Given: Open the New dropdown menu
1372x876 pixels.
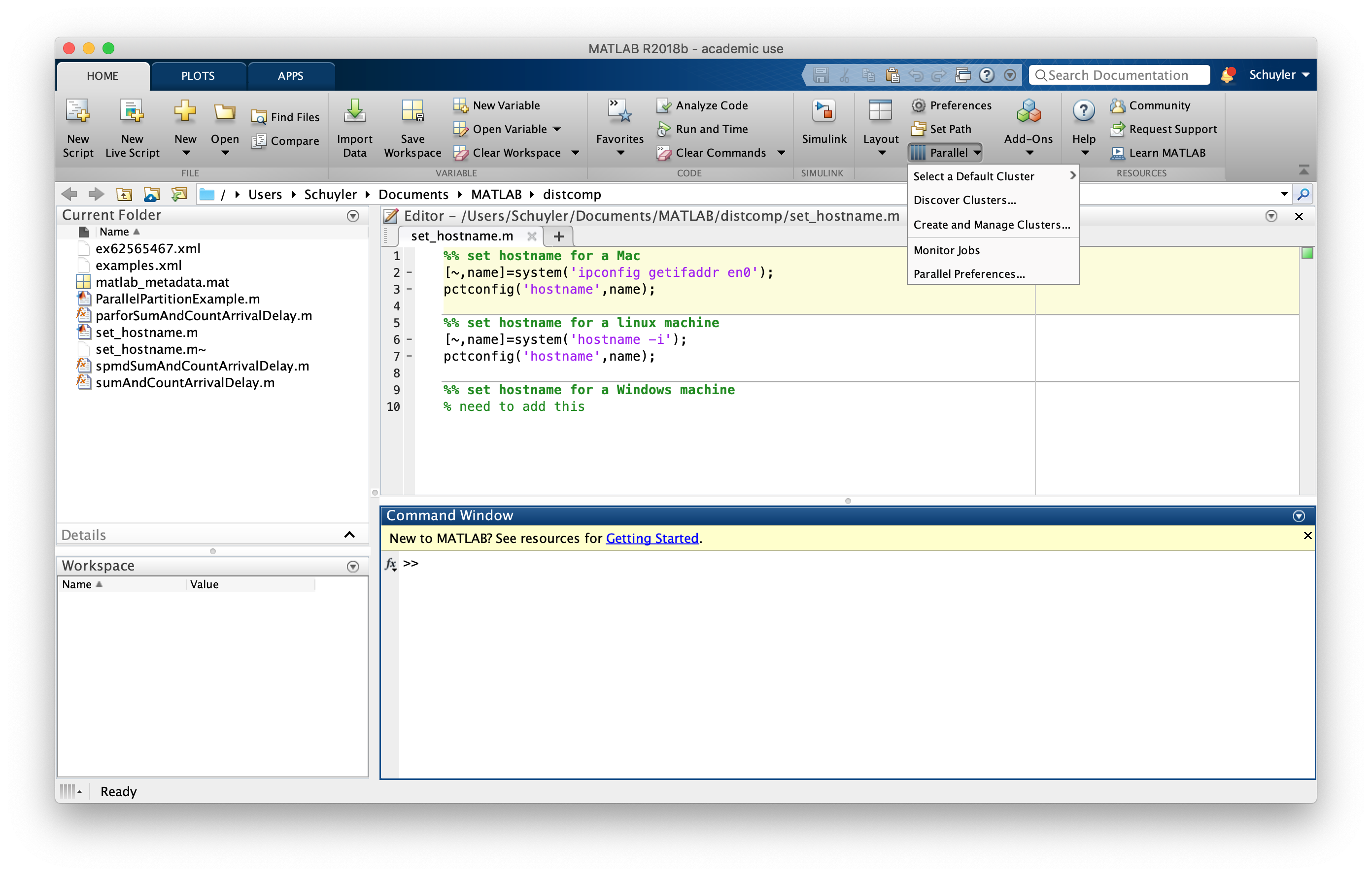Looking at the screenshot, I should [185, 128].
